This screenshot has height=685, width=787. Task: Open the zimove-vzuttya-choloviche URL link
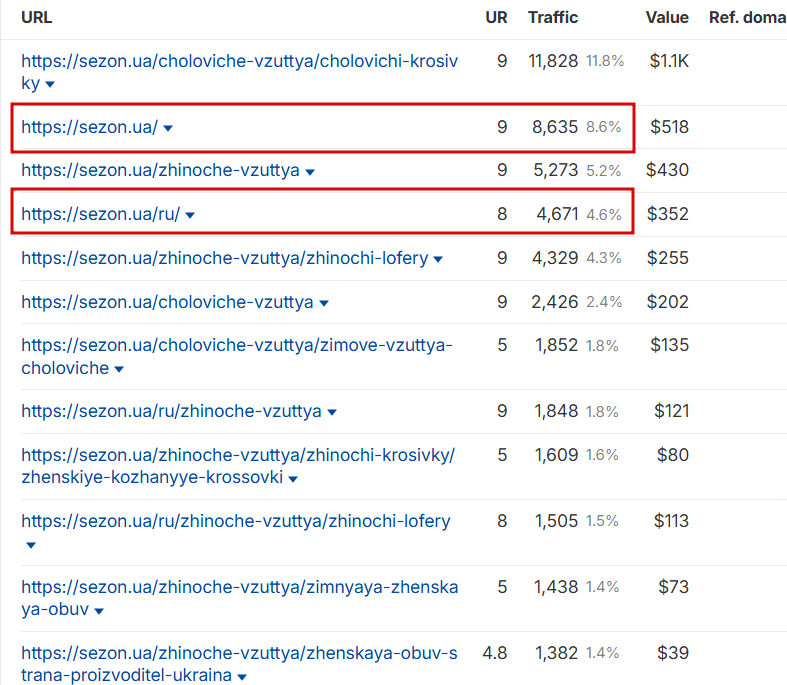tap(237, 356)
